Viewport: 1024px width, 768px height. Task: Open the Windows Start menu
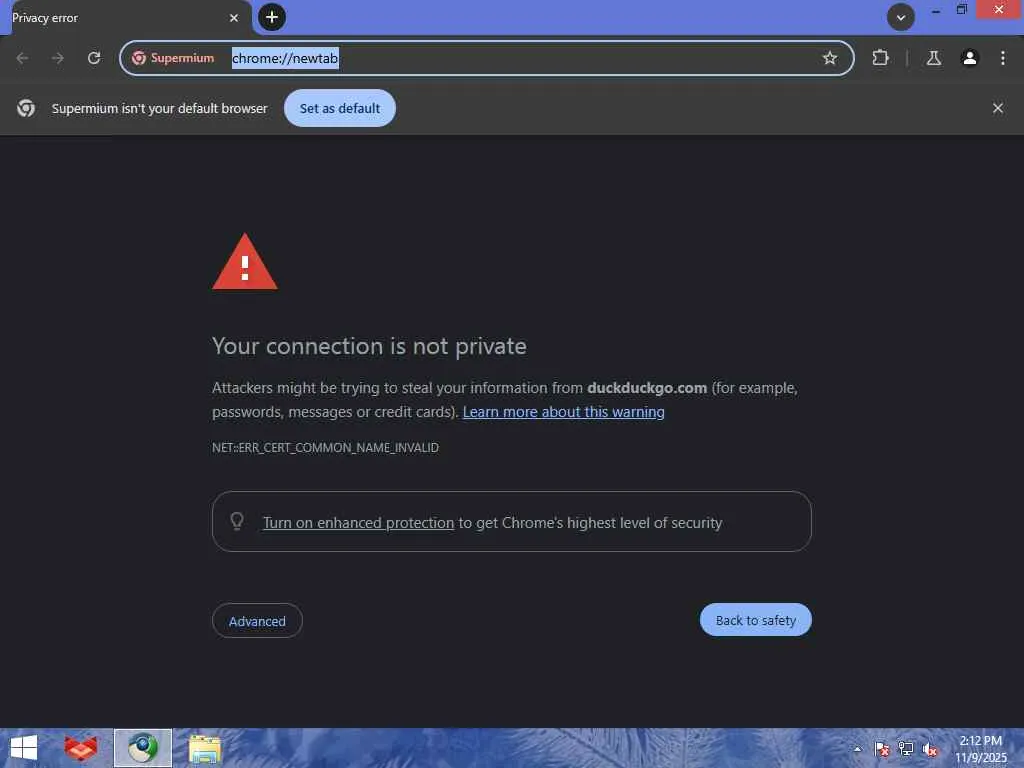click(24, 748)
